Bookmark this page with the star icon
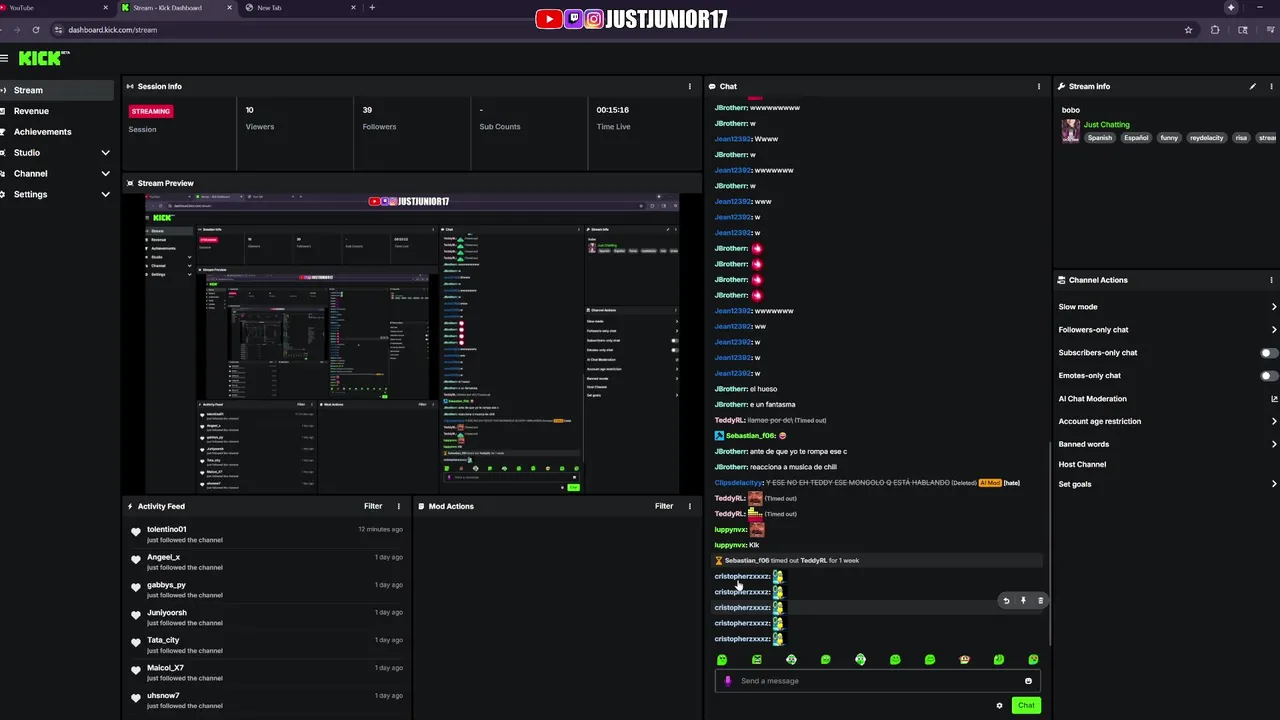 [x=1188, y=30]
